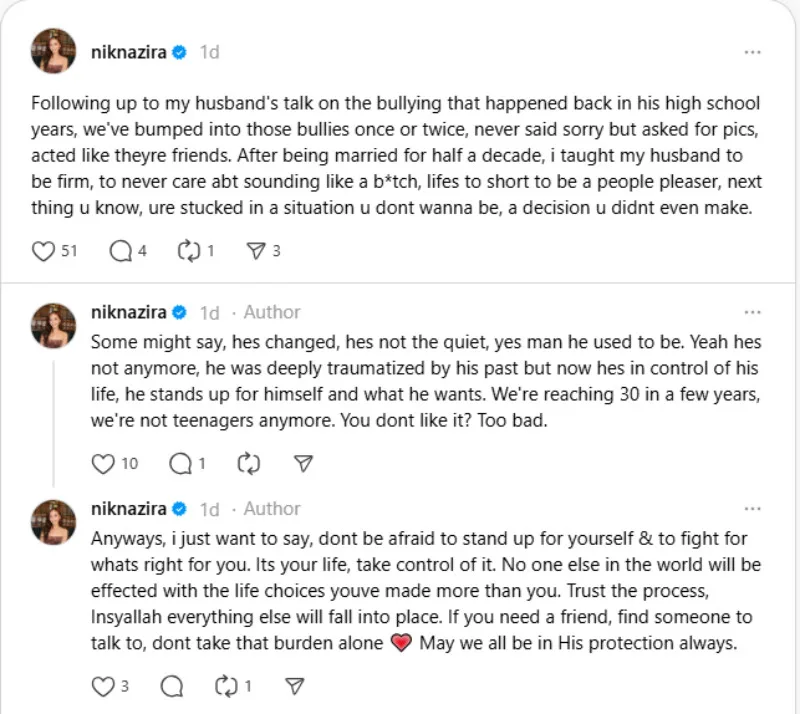
Task: Like the second post with 10 likes
Action: (103, 463)
